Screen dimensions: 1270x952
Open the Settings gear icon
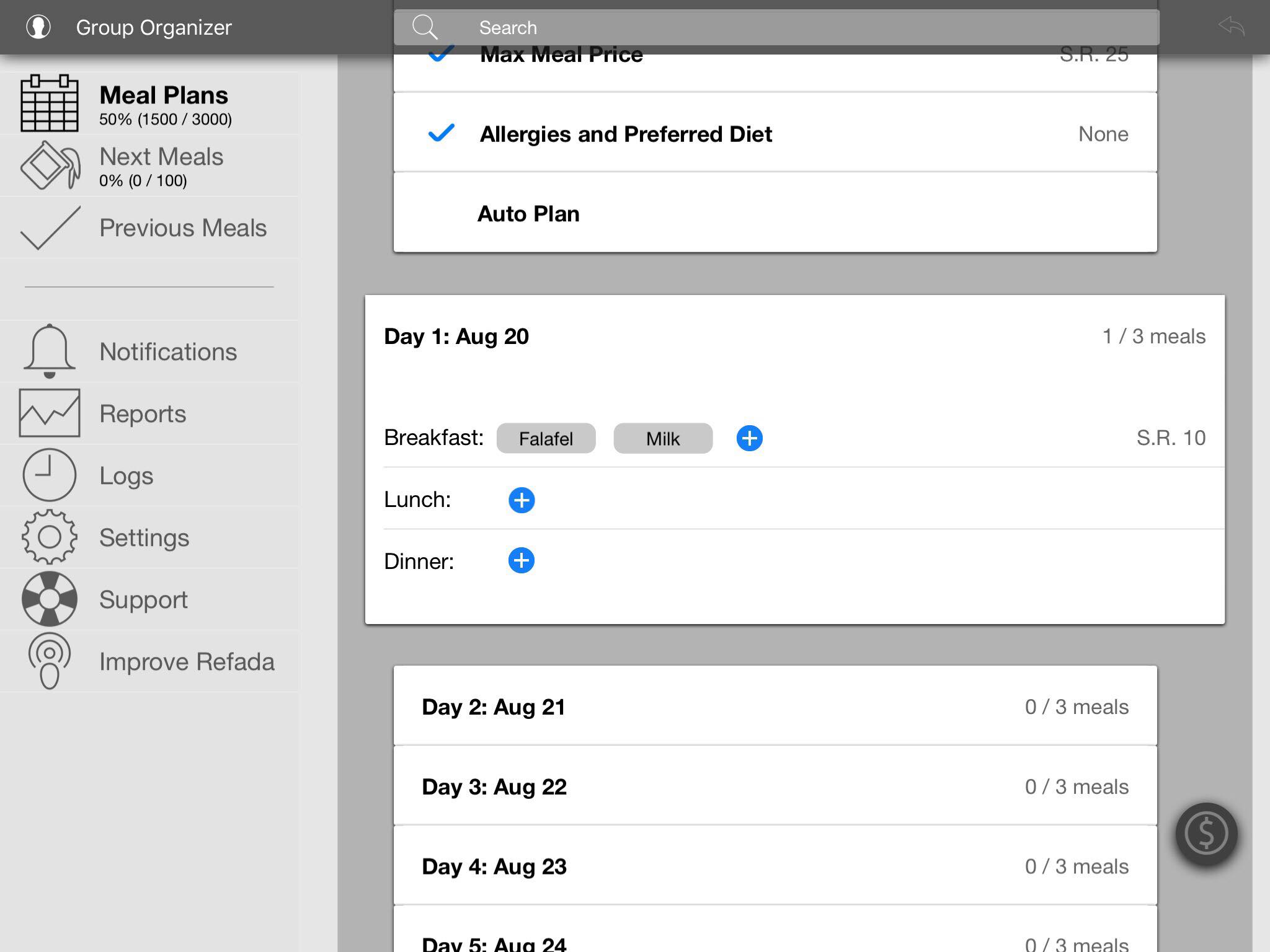50,537
